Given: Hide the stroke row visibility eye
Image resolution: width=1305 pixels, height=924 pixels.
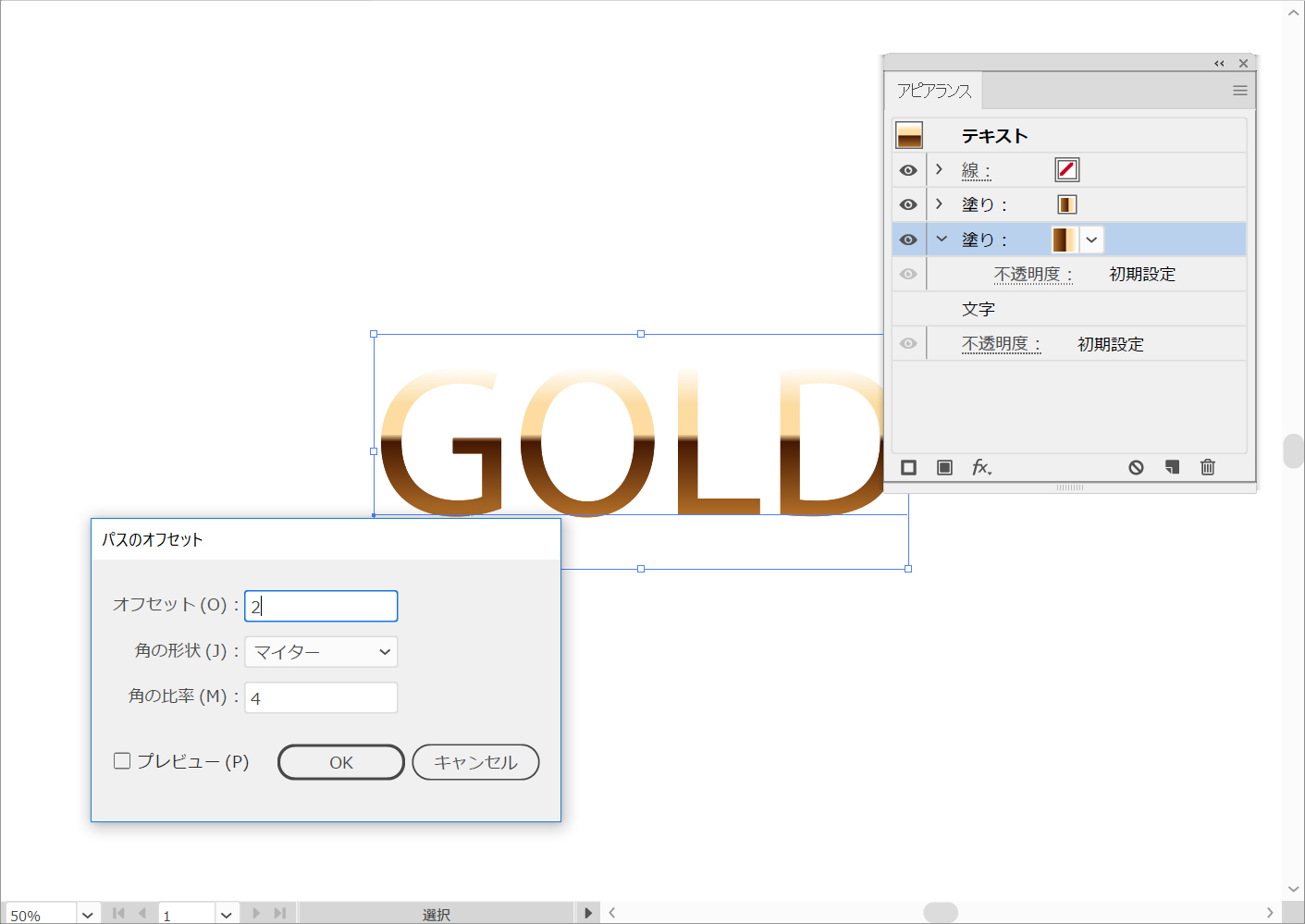Looking at the screenshot, I should pyautogui.click(x=908, y=170).
